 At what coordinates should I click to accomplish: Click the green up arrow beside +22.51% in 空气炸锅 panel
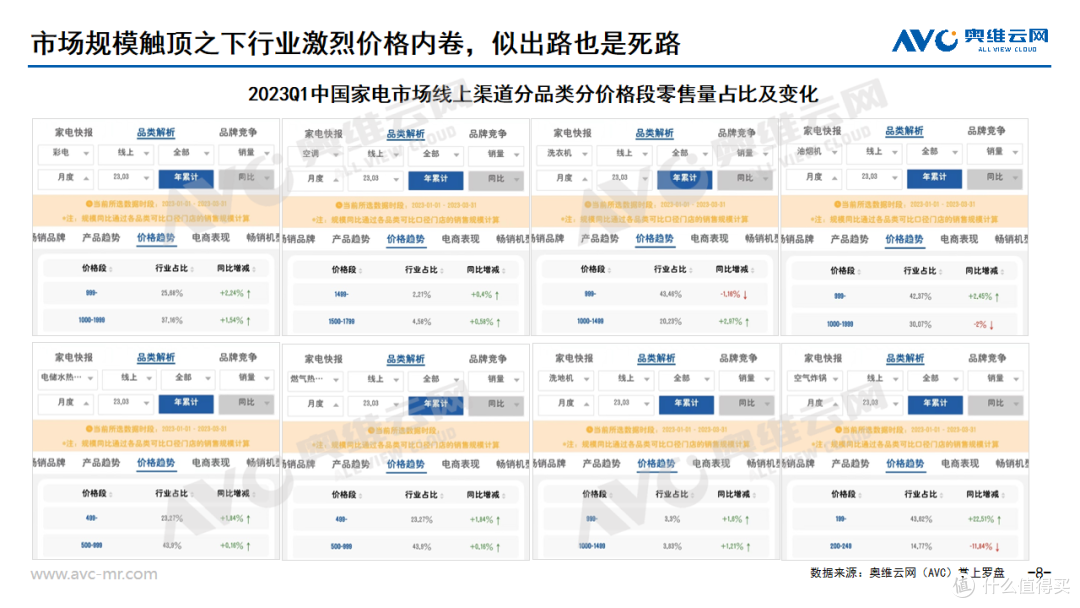[999, 520]
